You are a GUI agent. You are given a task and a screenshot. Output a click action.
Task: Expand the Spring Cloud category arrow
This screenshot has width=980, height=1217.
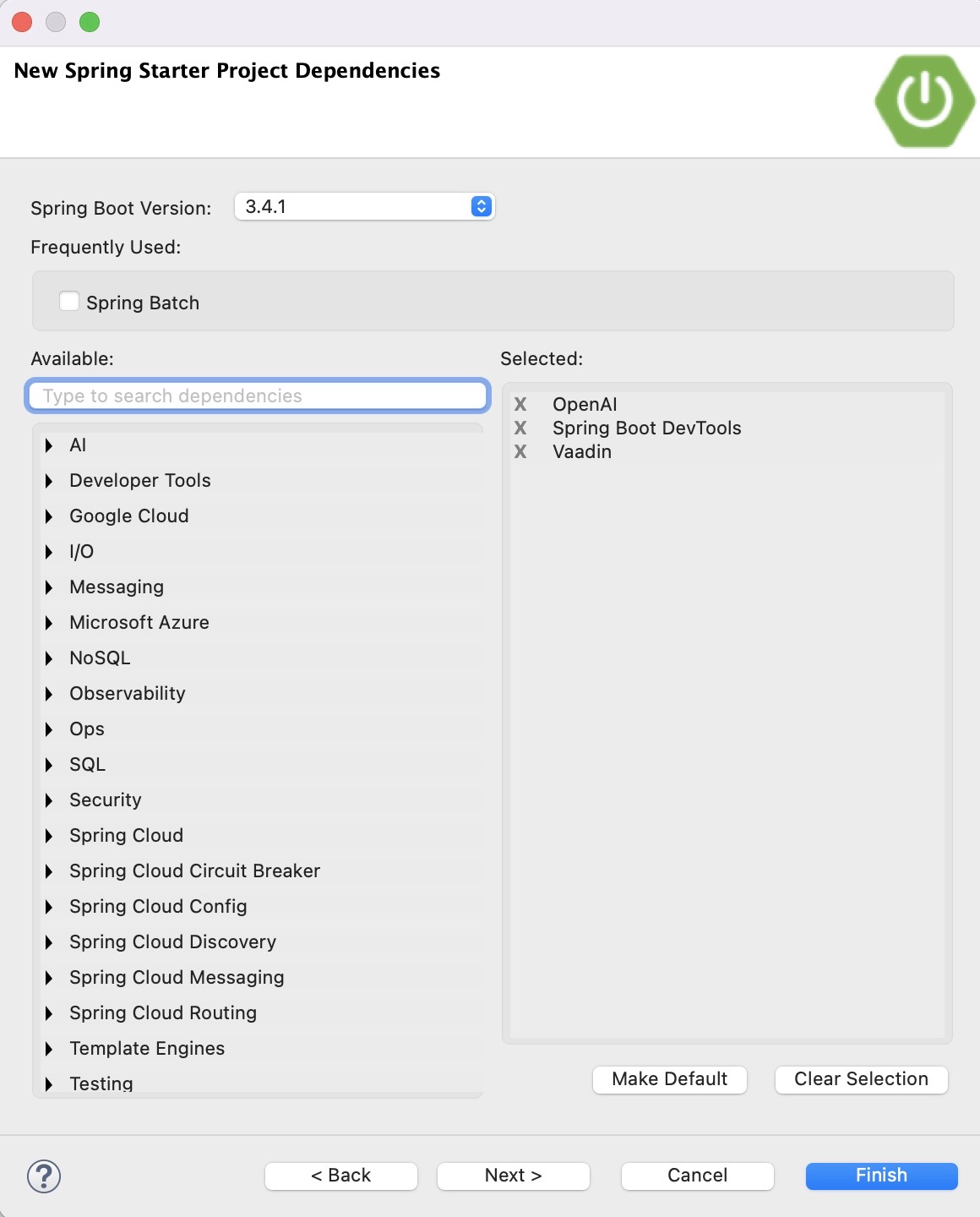coord(49,836)
